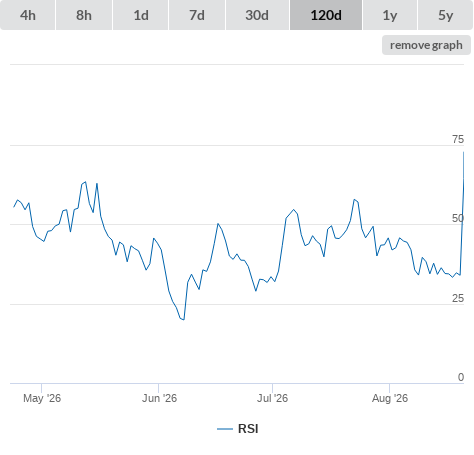Screen dimensions: 474x455
Task: Toggle the RSI legend series
Action: tap(248, 429)
